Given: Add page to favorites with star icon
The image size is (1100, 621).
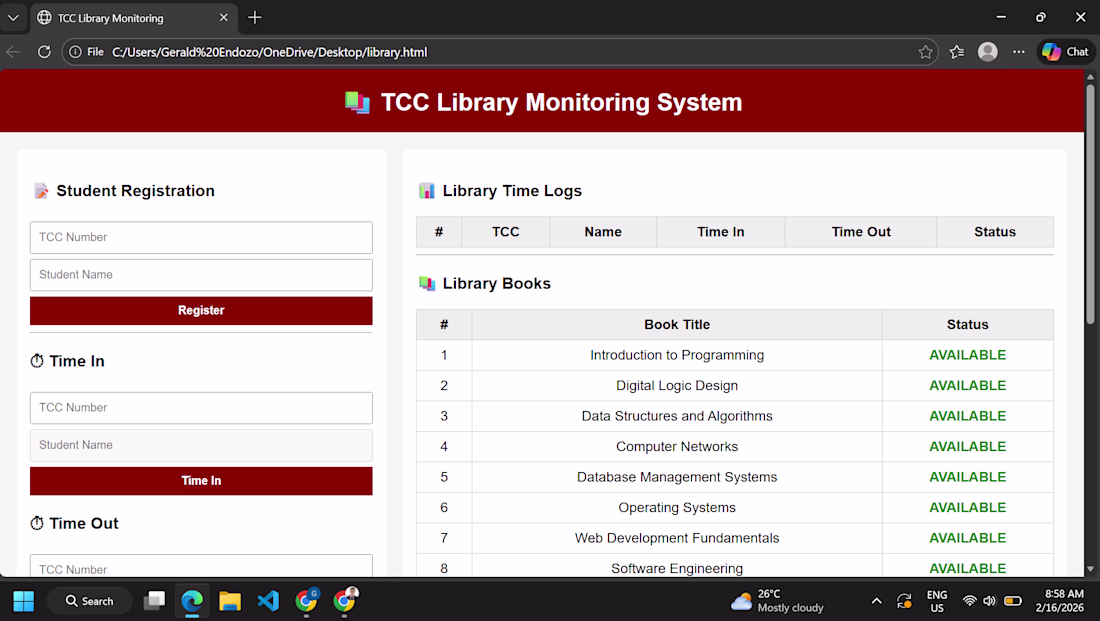Looking at the screenshot, I should [925, 52].
